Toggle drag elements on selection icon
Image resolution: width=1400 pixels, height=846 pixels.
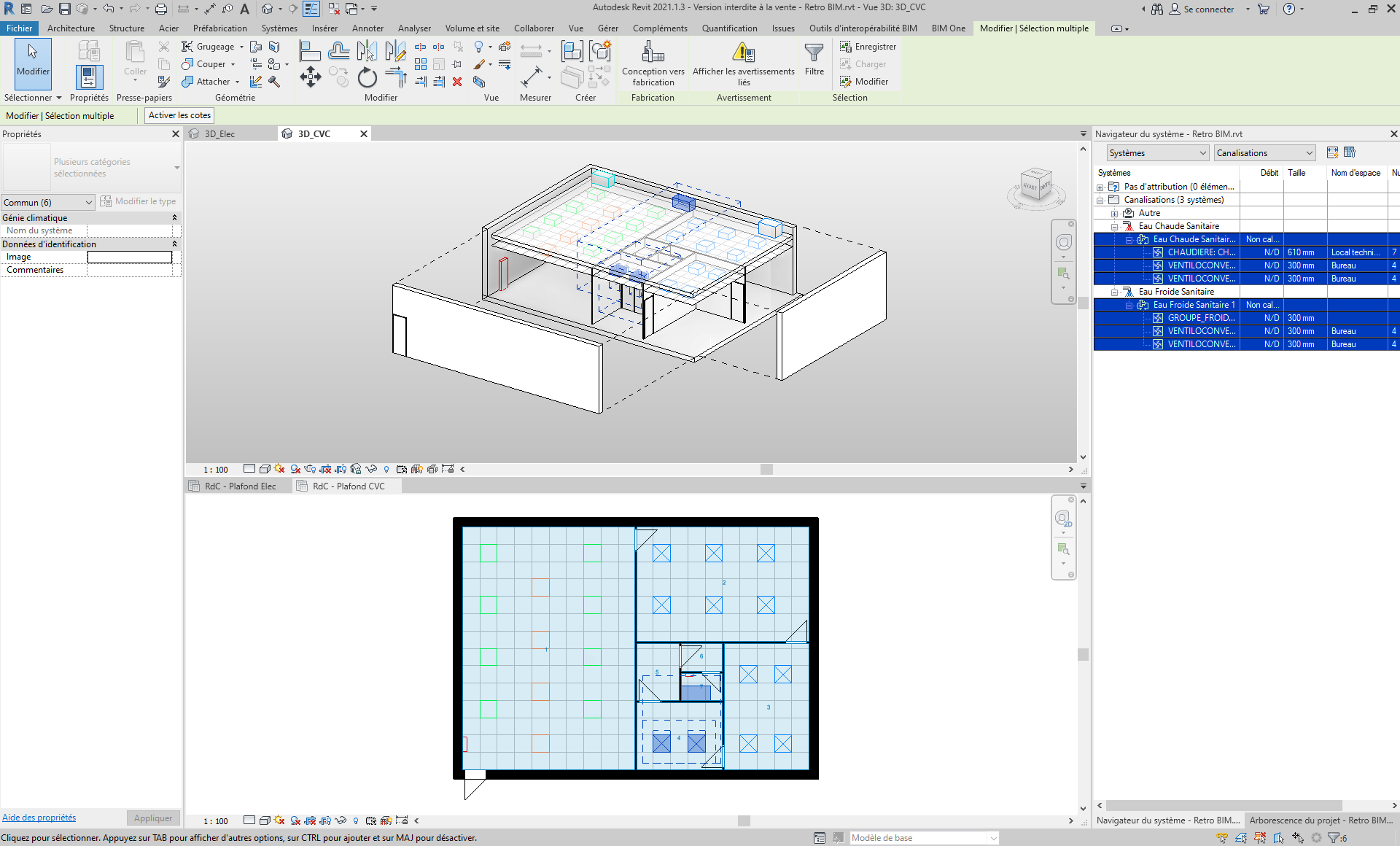point(1297,838)
